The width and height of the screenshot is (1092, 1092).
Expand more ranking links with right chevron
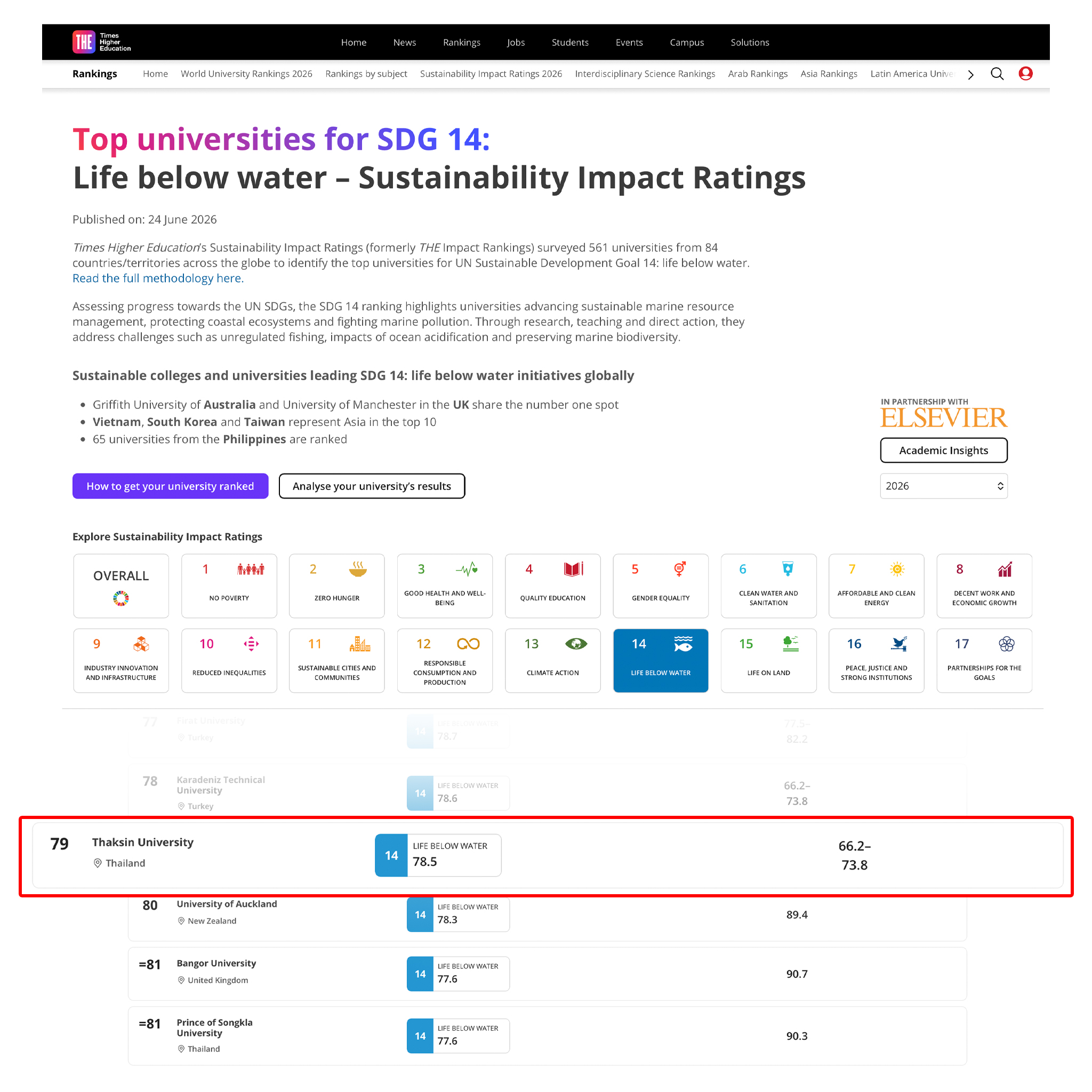coord(970,75)
